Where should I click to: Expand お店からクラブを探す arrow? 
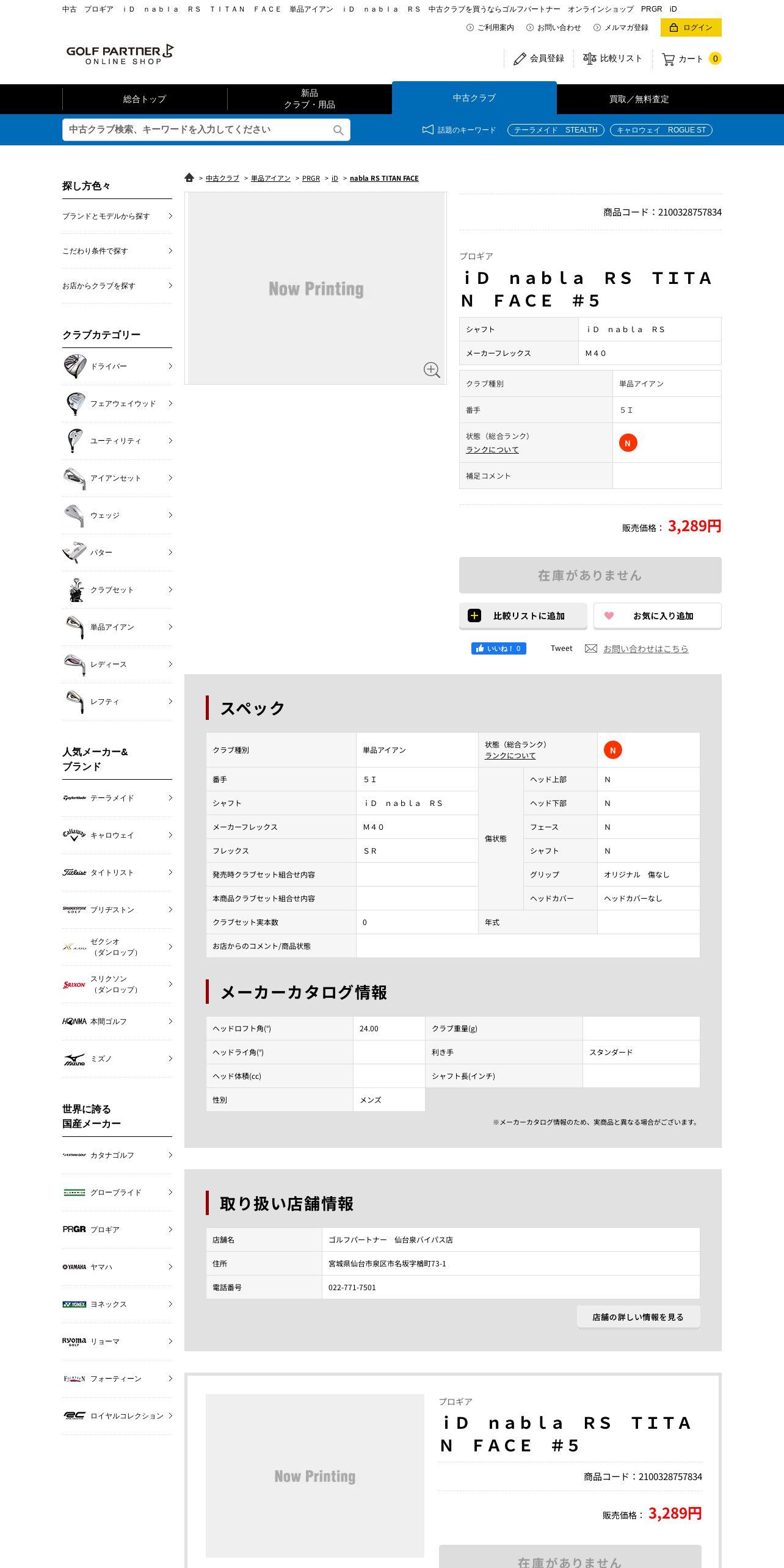click(x=170, y=286)
